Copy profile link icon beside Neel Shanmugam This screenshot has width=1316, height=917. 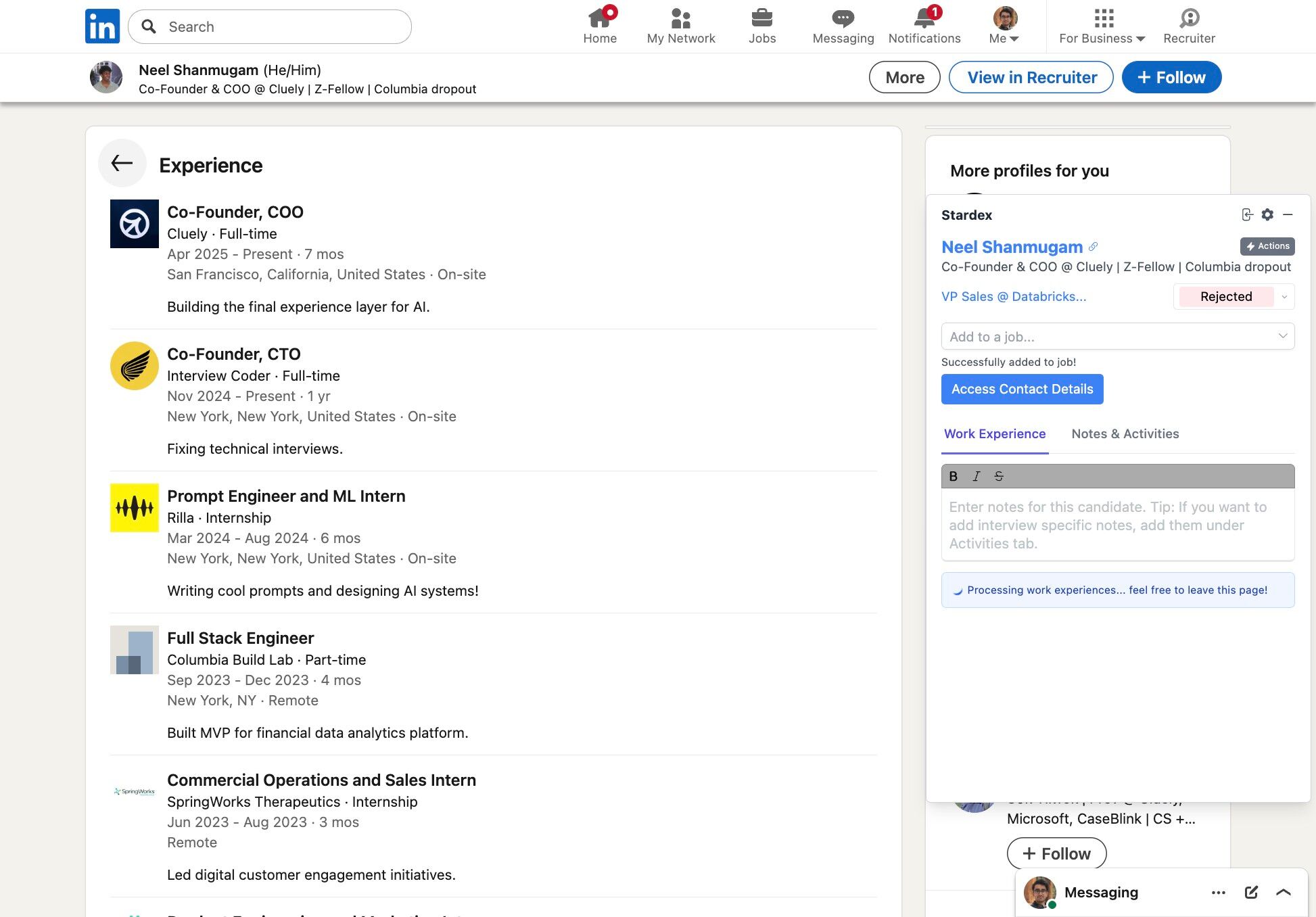tap(1093, 246)
